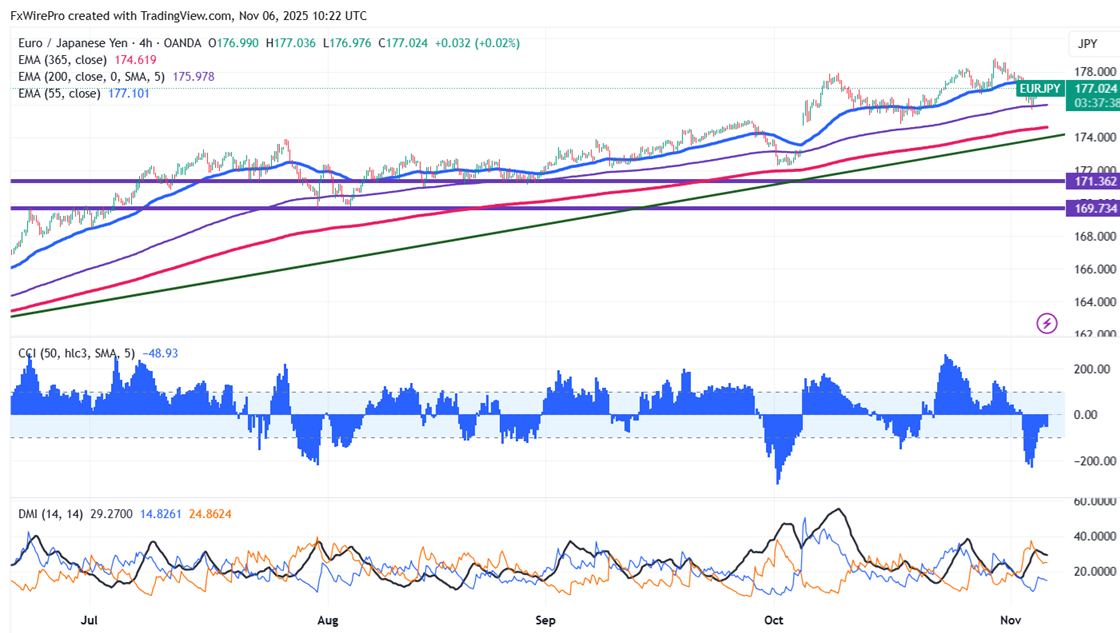Click the close price C177.024 value
Image resolution: width=1120 pixels, height=633 pixels.
(x=403, y=43)
